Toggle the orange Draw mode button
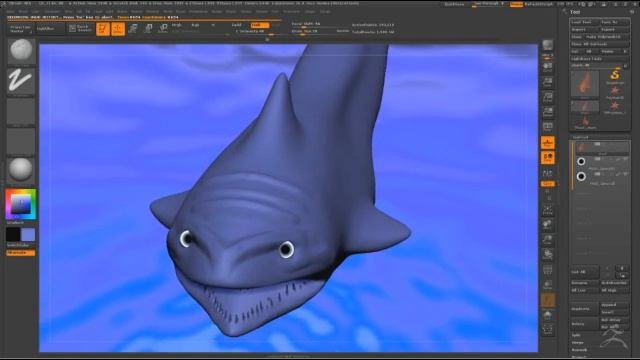The height and width of the screenshot is (360, 640). (118, 29)
